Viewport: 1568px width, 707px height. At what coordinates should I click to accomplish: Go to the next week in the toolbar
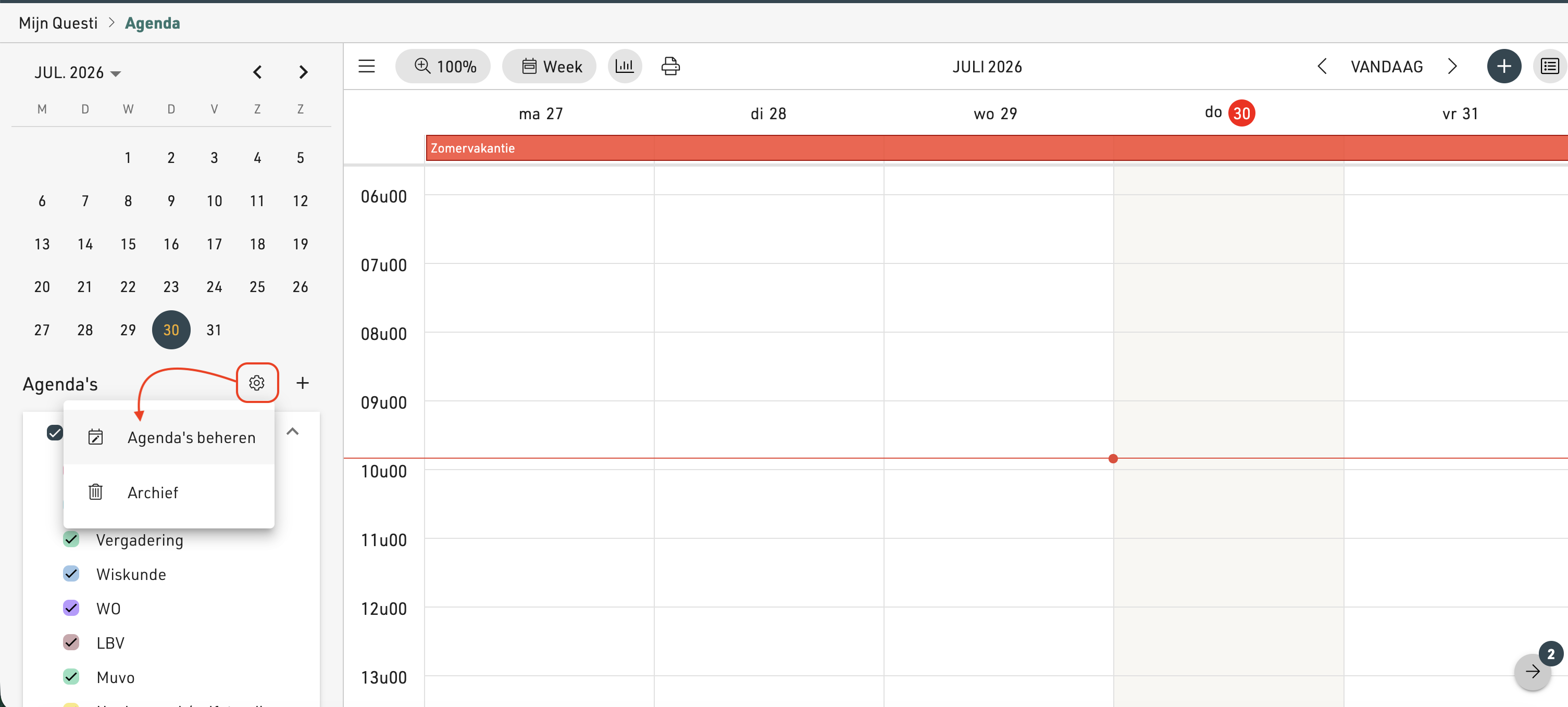click(1452, 66)
